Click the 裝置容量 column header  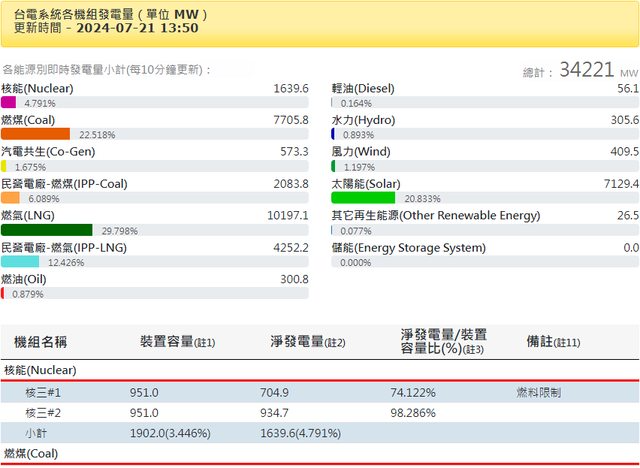coord(177,342)
